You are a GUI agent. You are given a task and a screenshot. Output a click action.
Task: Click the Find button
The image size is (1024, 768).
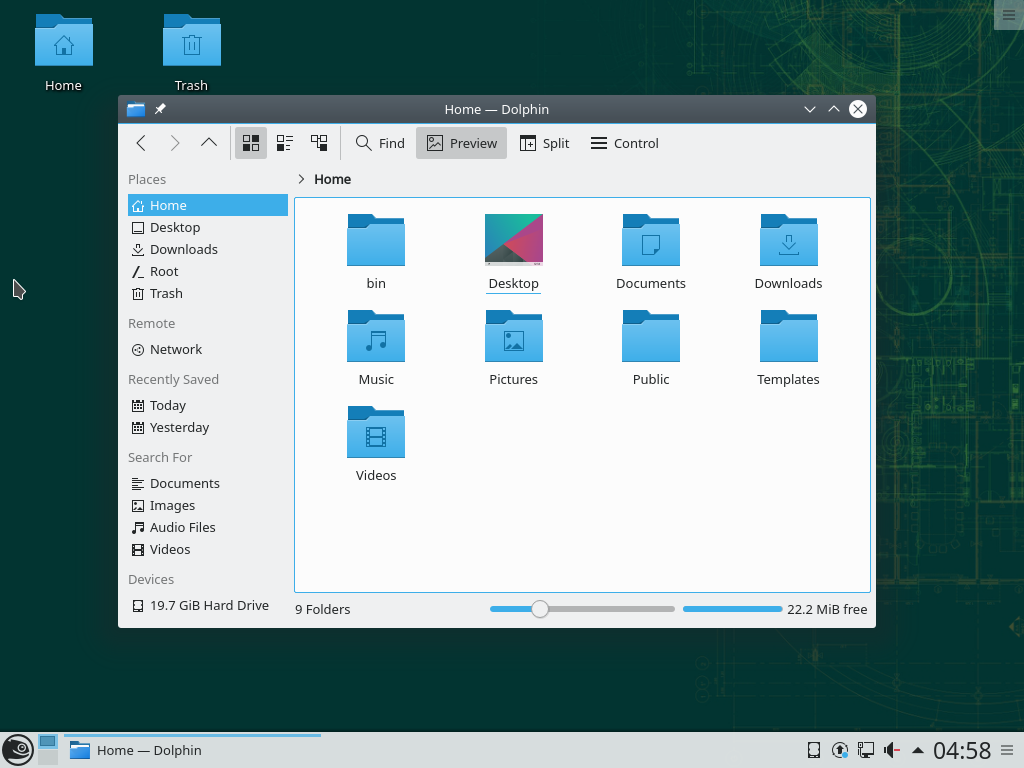380,143
